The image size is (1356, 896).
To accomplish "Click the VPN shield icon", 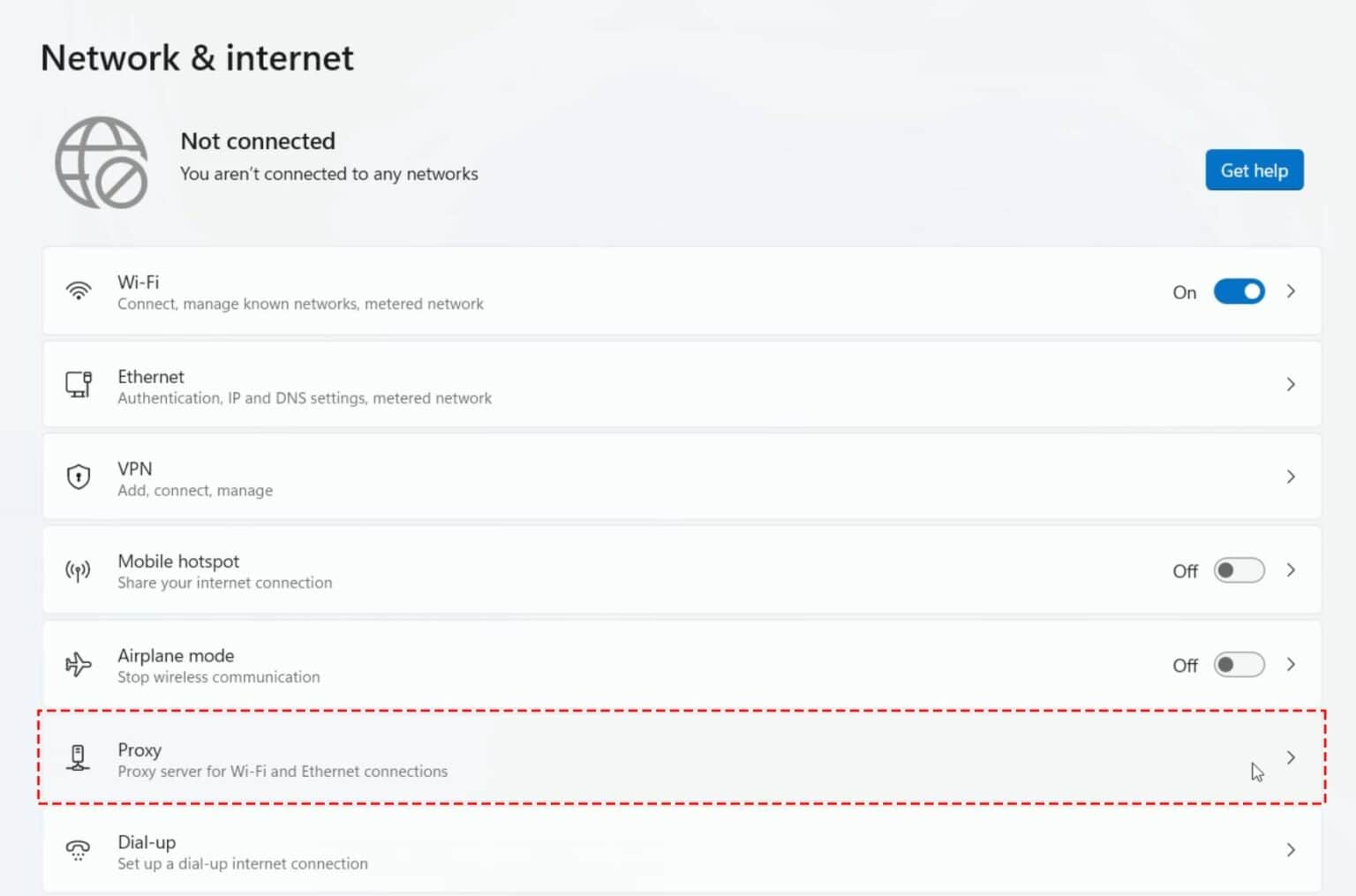I will pos(79,477).
